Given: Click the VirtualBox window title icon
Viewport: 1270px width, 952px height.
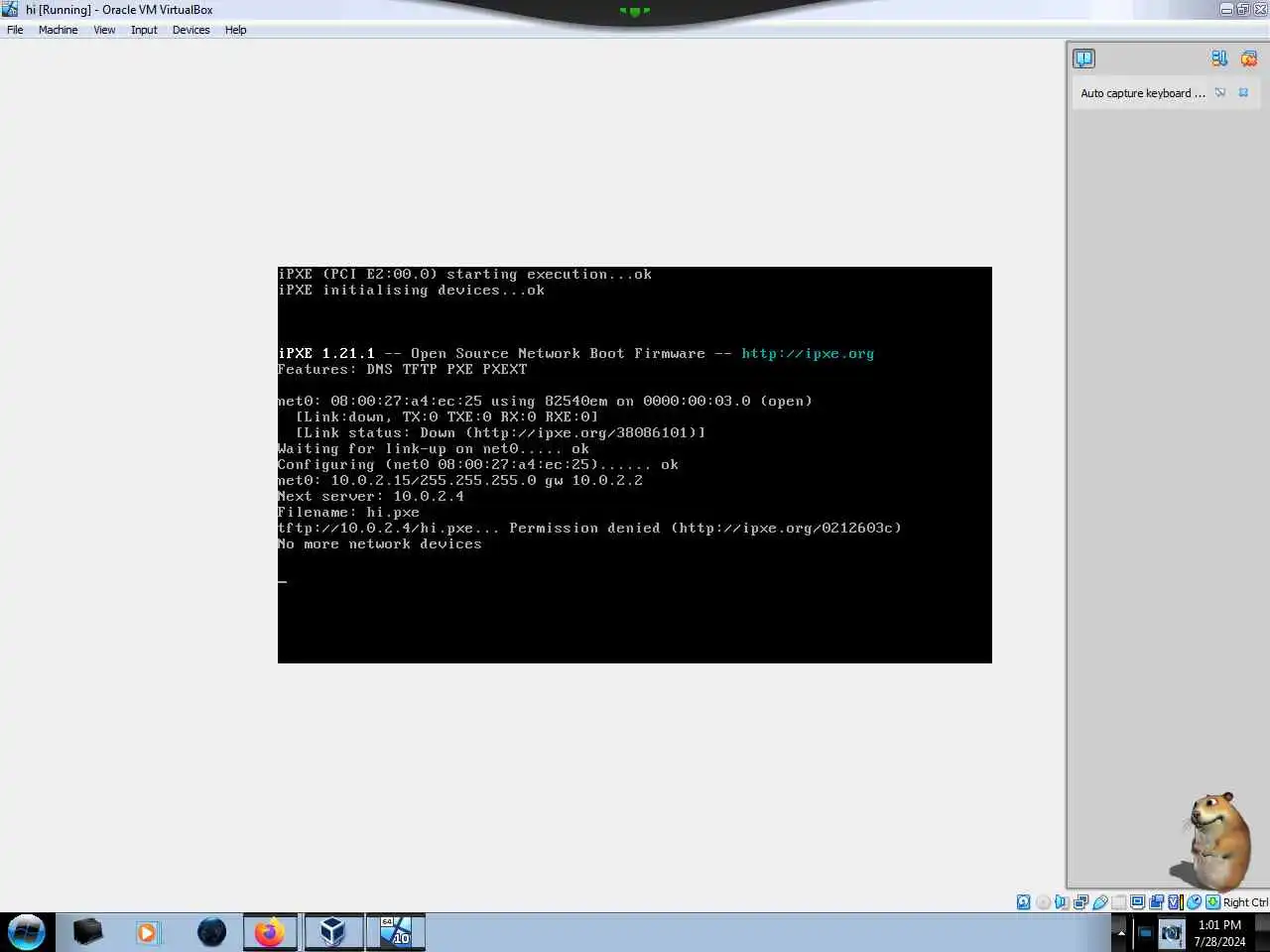Looking at the screenshot, I should click(10, 9).
